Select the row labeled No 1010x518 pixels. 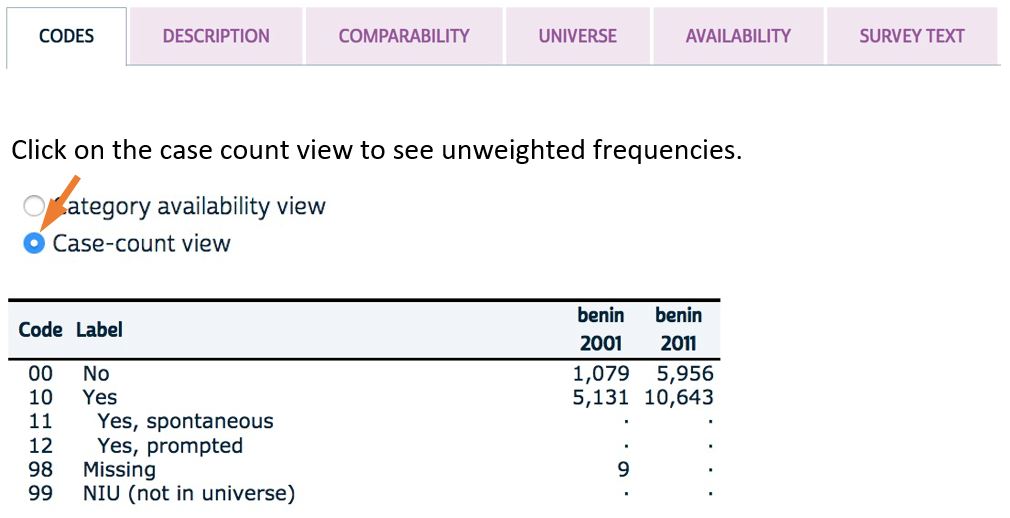(96, 374)
